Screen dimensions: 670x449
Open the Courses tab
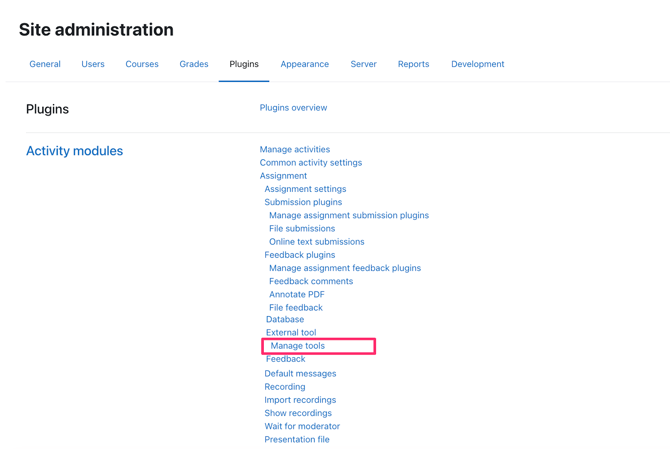point(142,64)
